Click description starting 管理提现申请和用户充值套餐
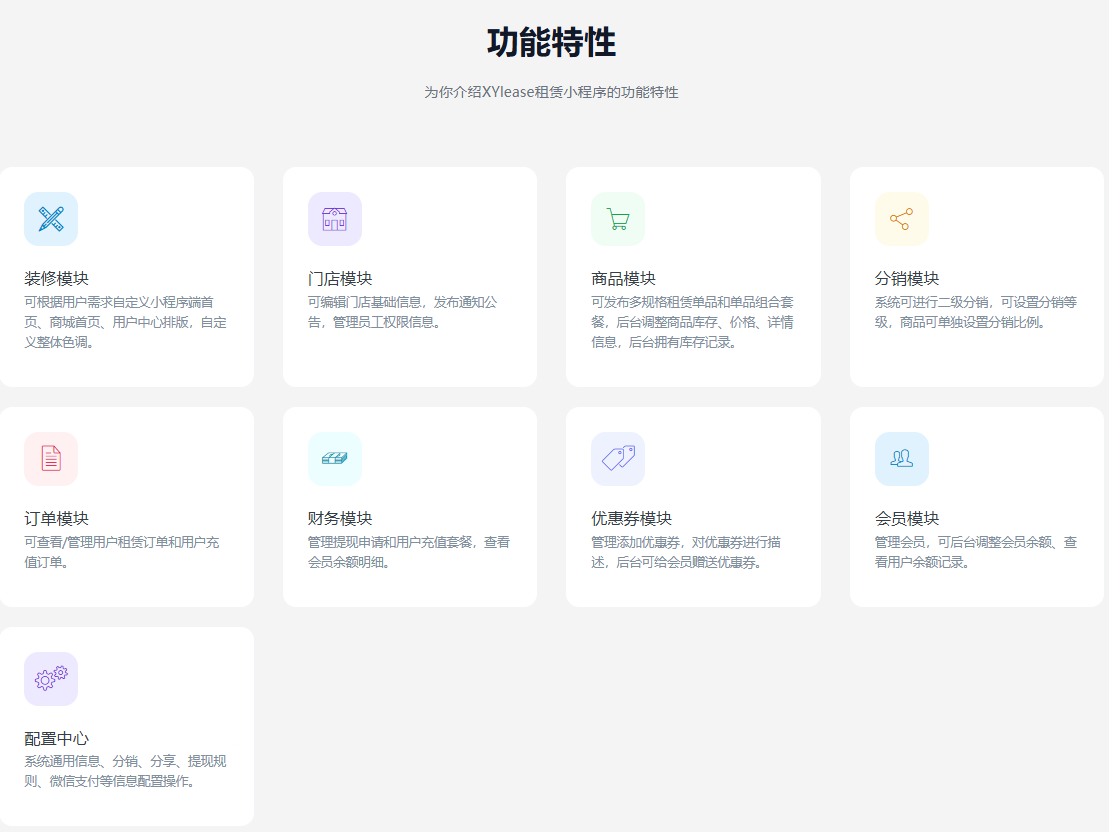This screenshot has height=832, width=1109. 409,552
